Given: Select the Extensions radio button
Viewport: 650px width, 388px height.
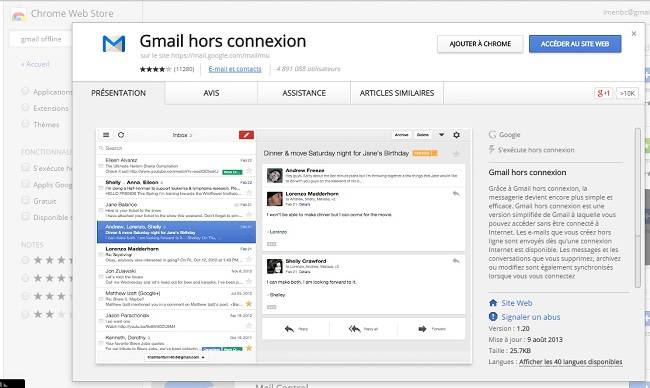Looking at the screenshot, I should 25,108.
